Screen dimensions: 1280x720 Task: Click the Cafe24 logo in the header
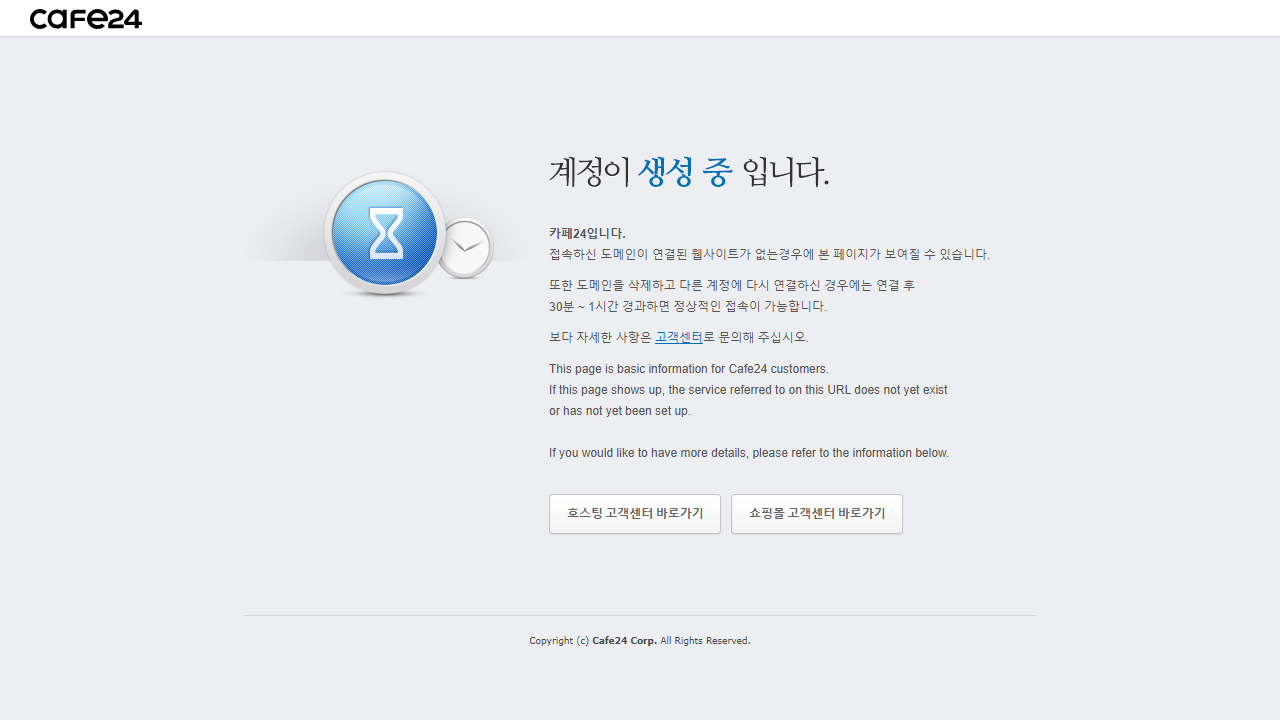86,18
